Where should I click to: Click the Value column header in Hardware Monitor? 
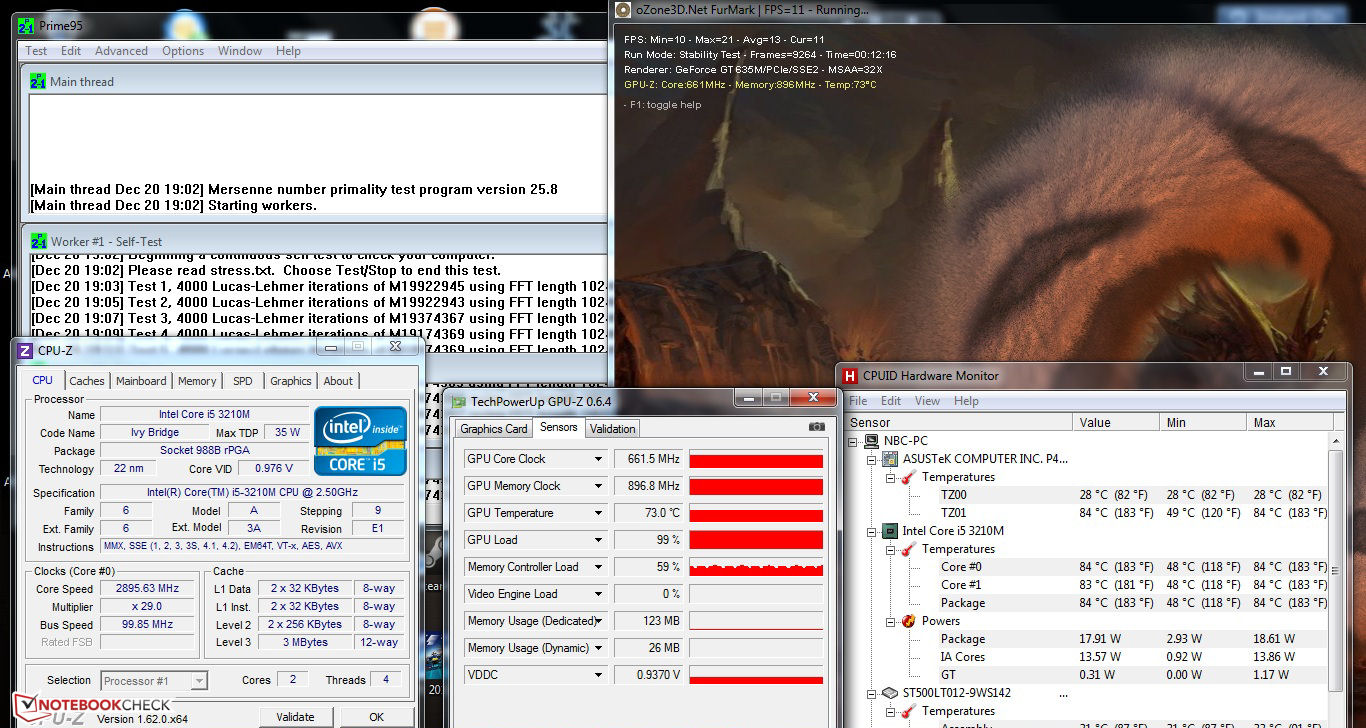1116,423
